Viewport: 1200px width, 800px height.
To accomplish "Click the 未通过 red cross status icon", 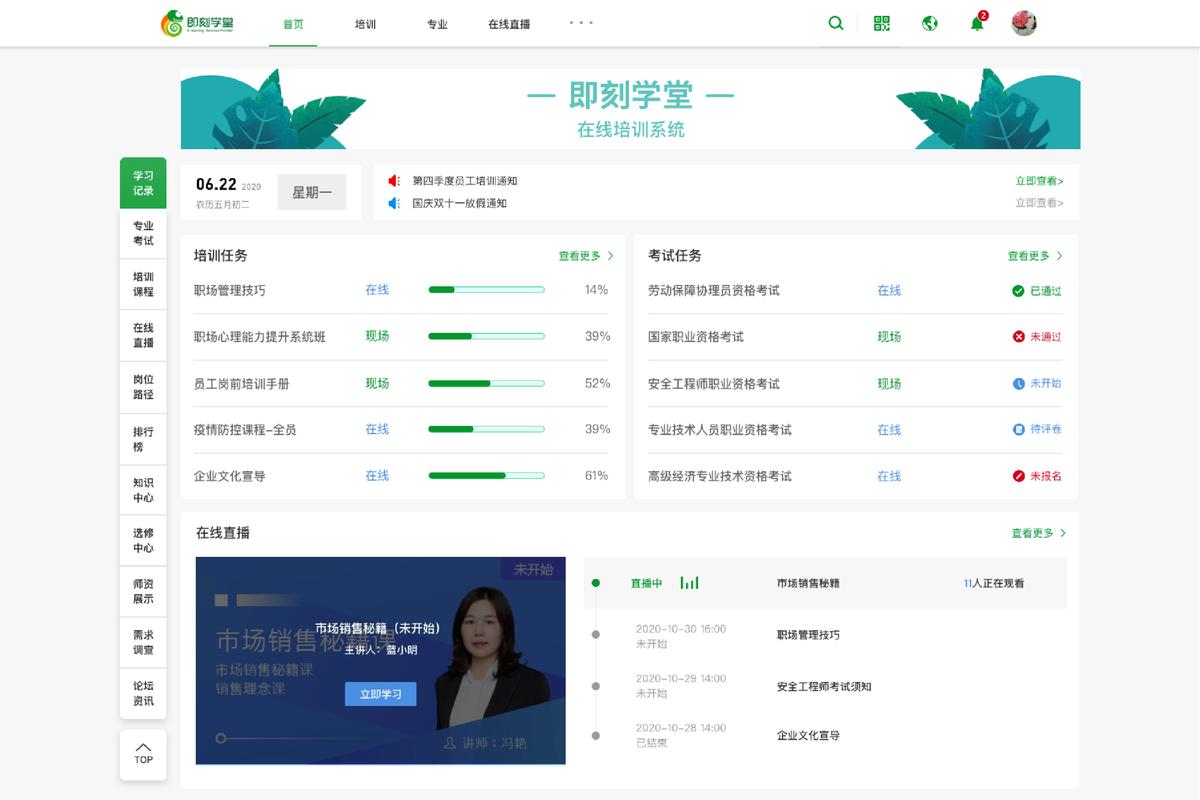I will (x=1018, y=337).
